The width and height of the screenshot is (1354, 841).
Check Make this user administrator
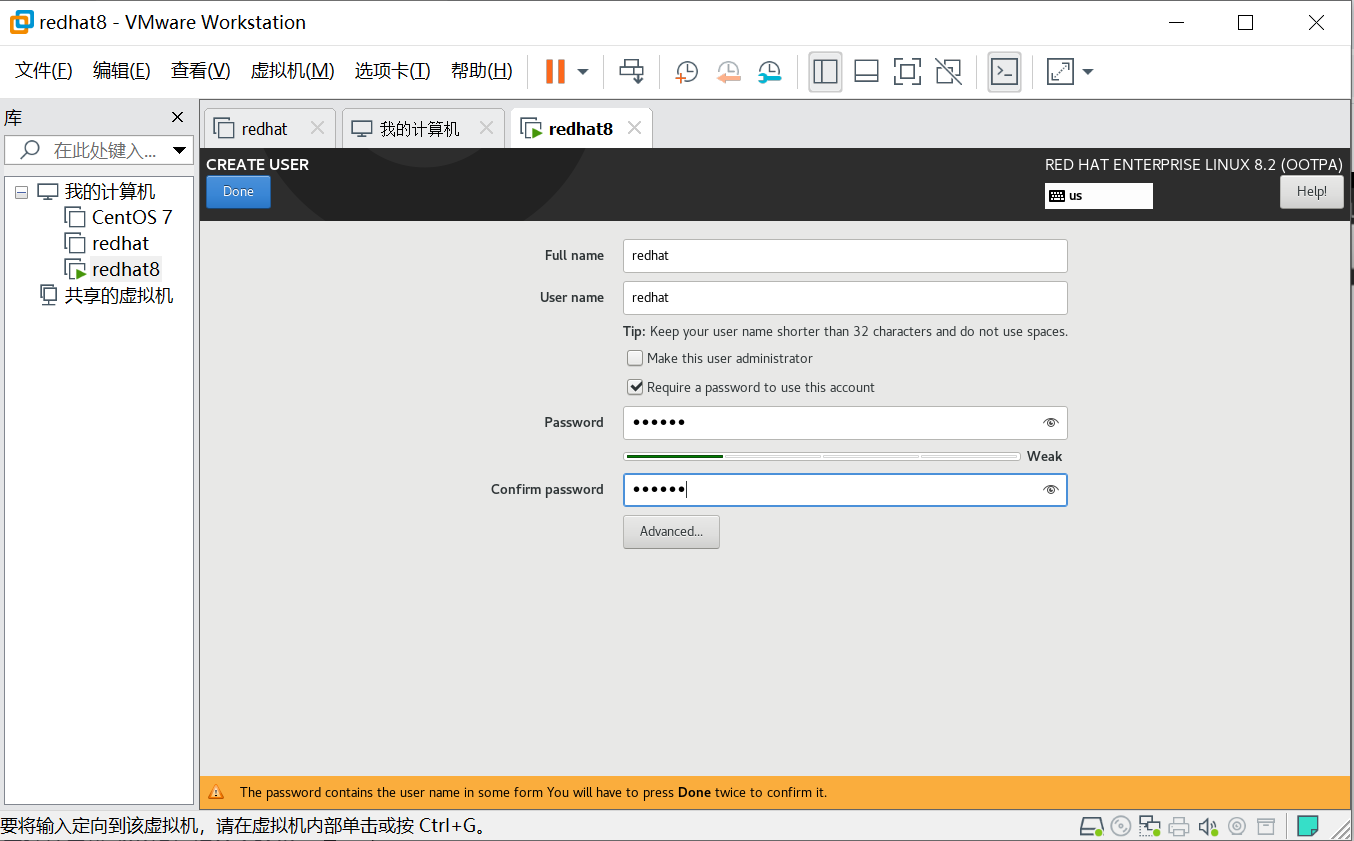point(635,358)
